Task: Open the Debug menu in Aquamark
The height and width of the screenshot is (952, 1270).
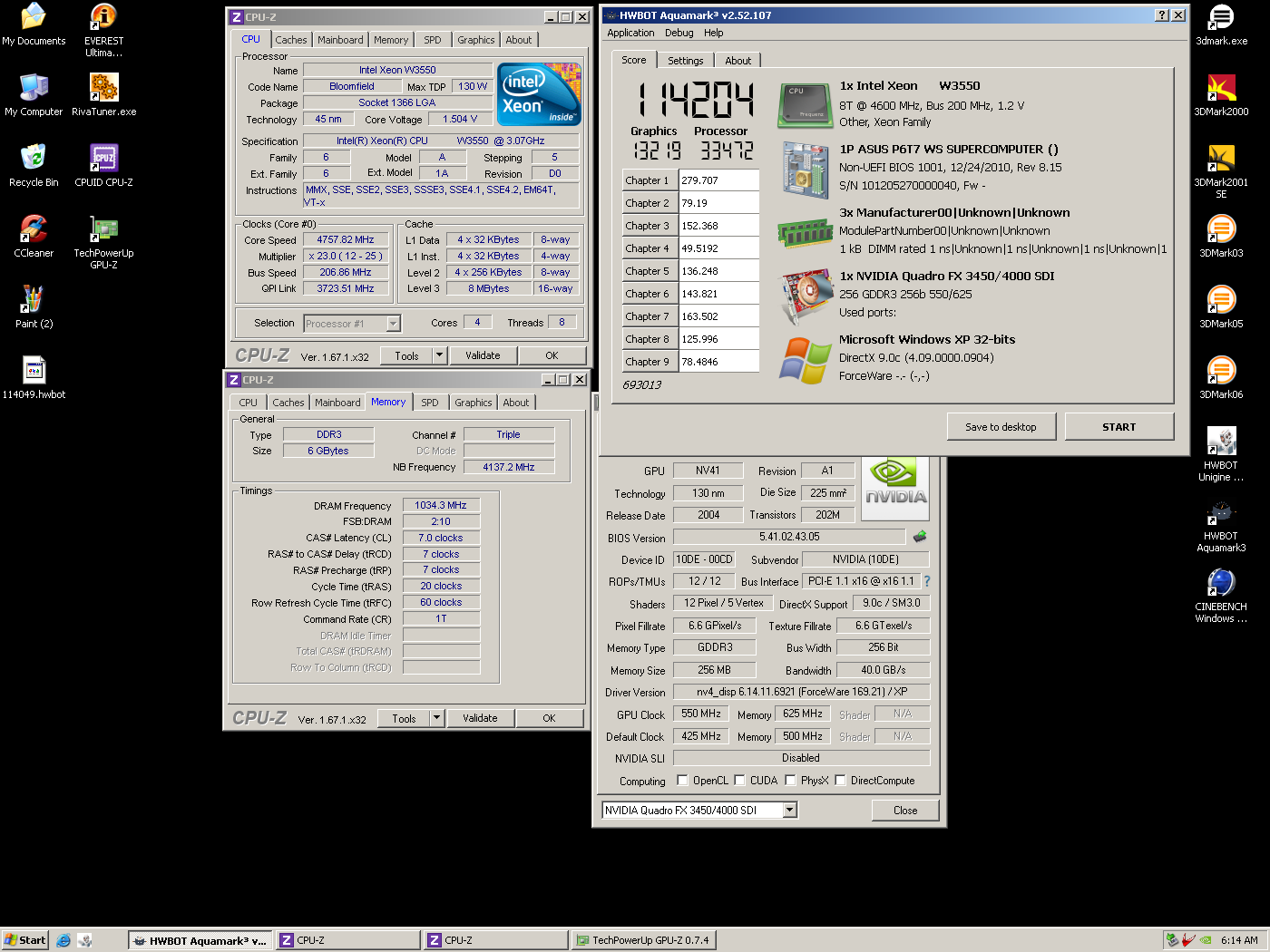Action: [679, 33]
